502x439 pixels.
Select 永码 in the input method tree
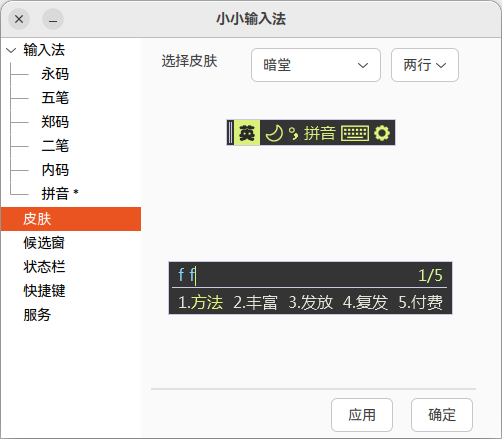tap(55, 74)
